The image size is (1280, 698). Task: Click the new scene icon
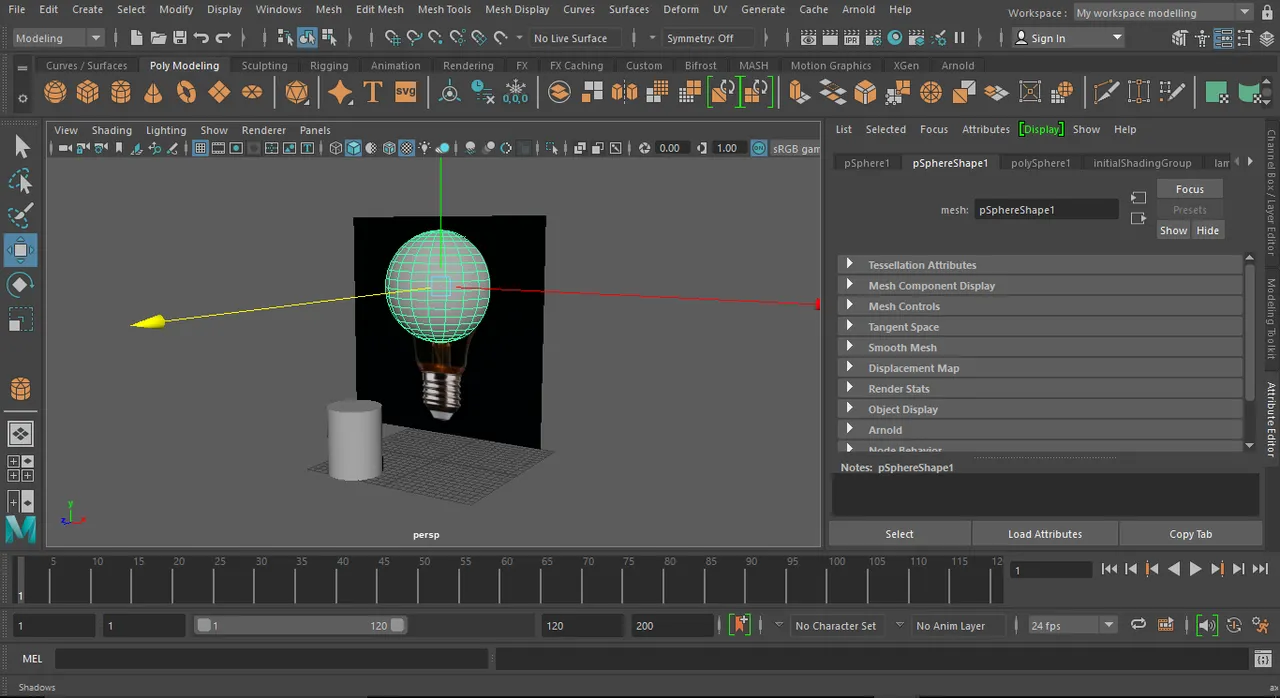136,38
